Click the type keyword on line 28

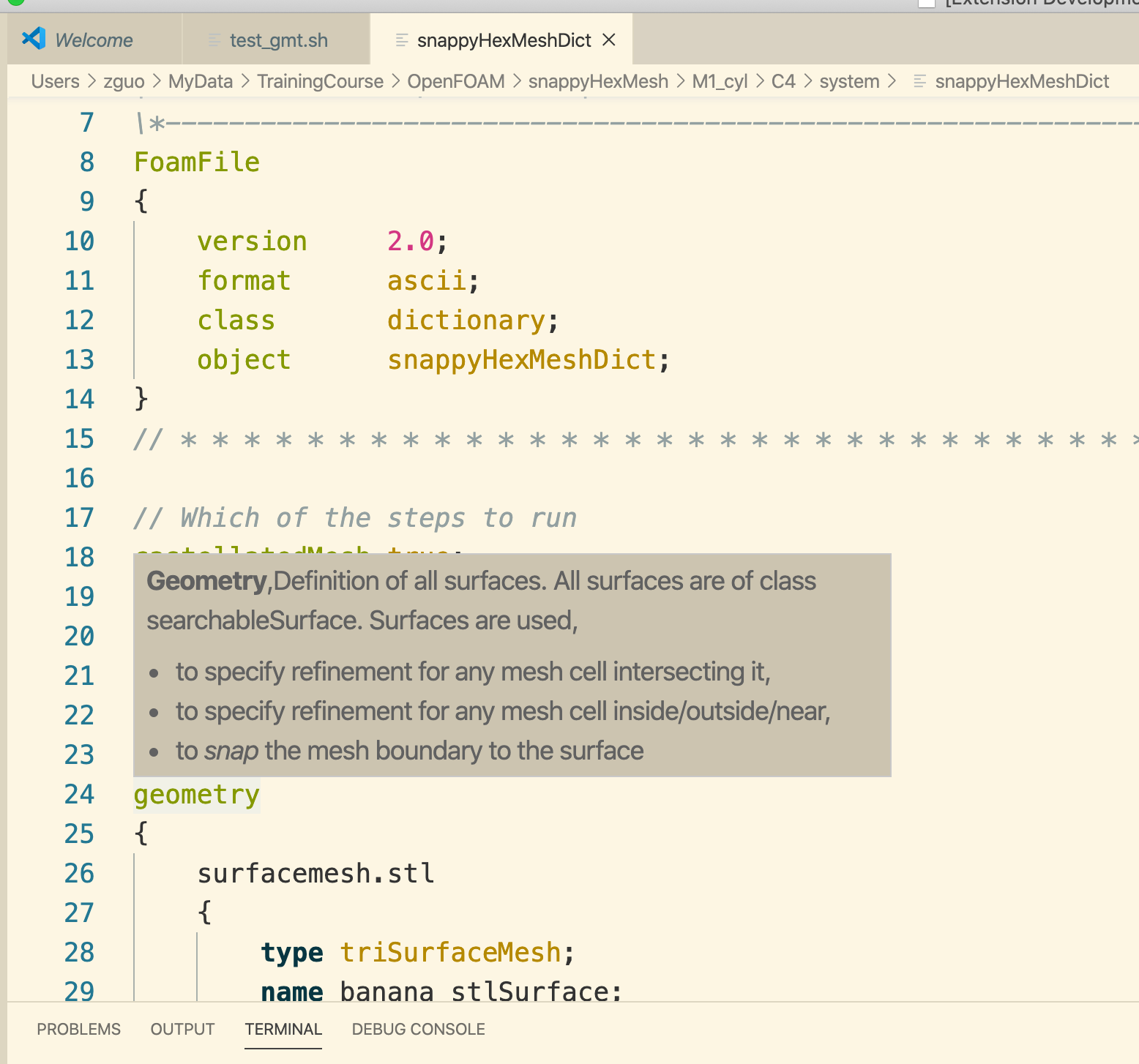pos(292,952)
